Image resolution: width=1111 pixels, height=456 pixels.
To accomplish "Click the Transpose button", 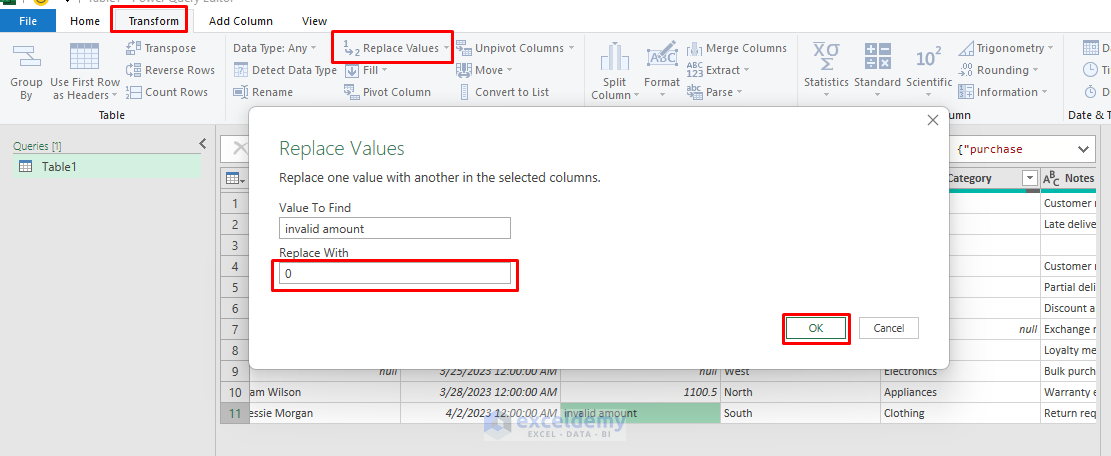I will coord(161,48).
